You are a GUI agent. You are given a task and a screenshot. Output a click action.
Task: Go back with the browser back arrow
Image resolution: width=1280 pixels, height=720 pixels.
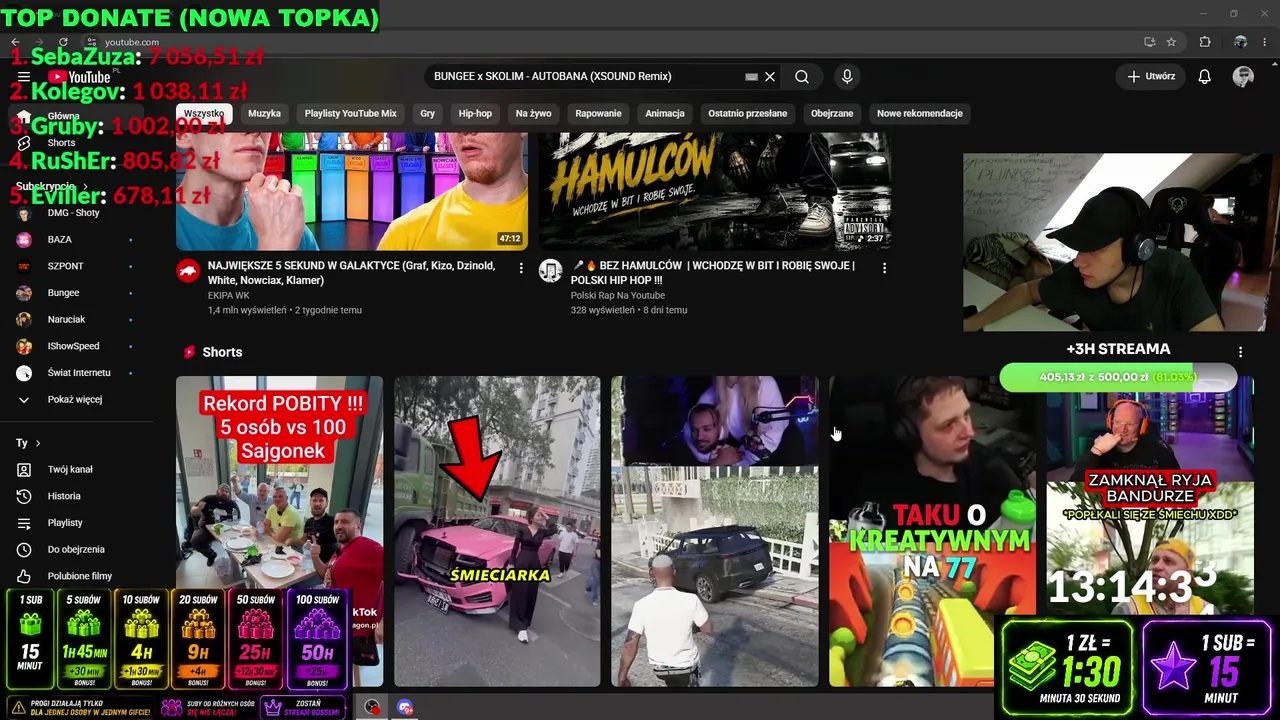[15, 42]
